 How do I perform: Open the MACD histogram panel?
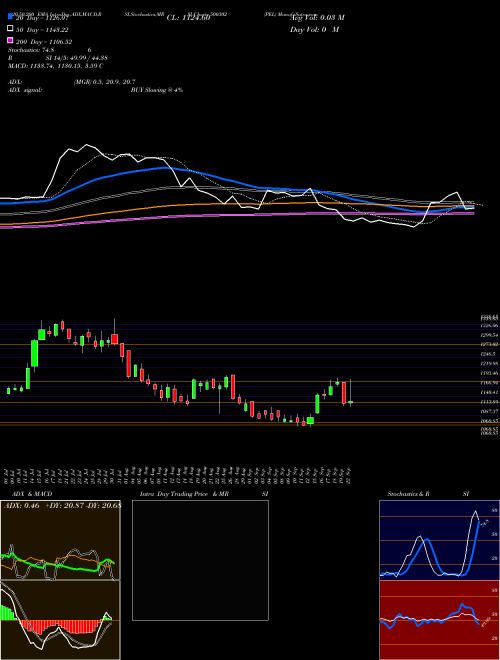click(60, 620)
